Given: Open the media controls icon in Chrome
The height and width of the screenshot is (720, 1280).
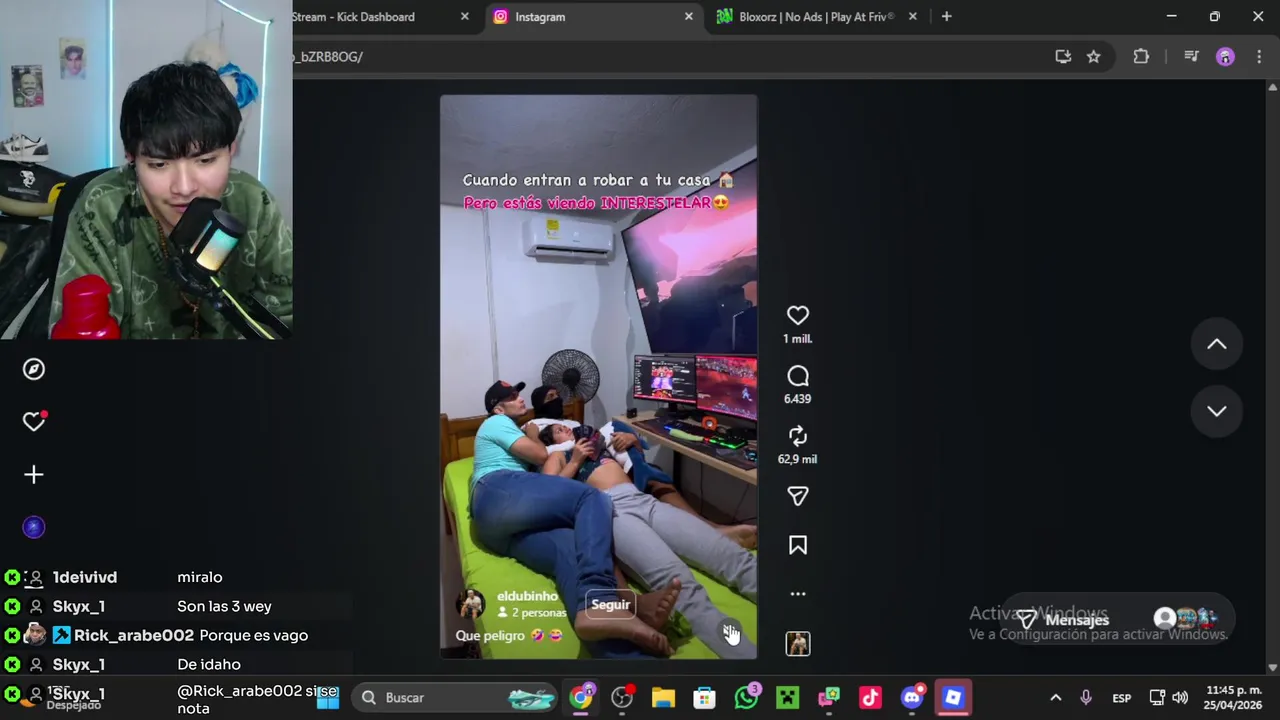Looking at the screenshot, I should click(1191, 57).
